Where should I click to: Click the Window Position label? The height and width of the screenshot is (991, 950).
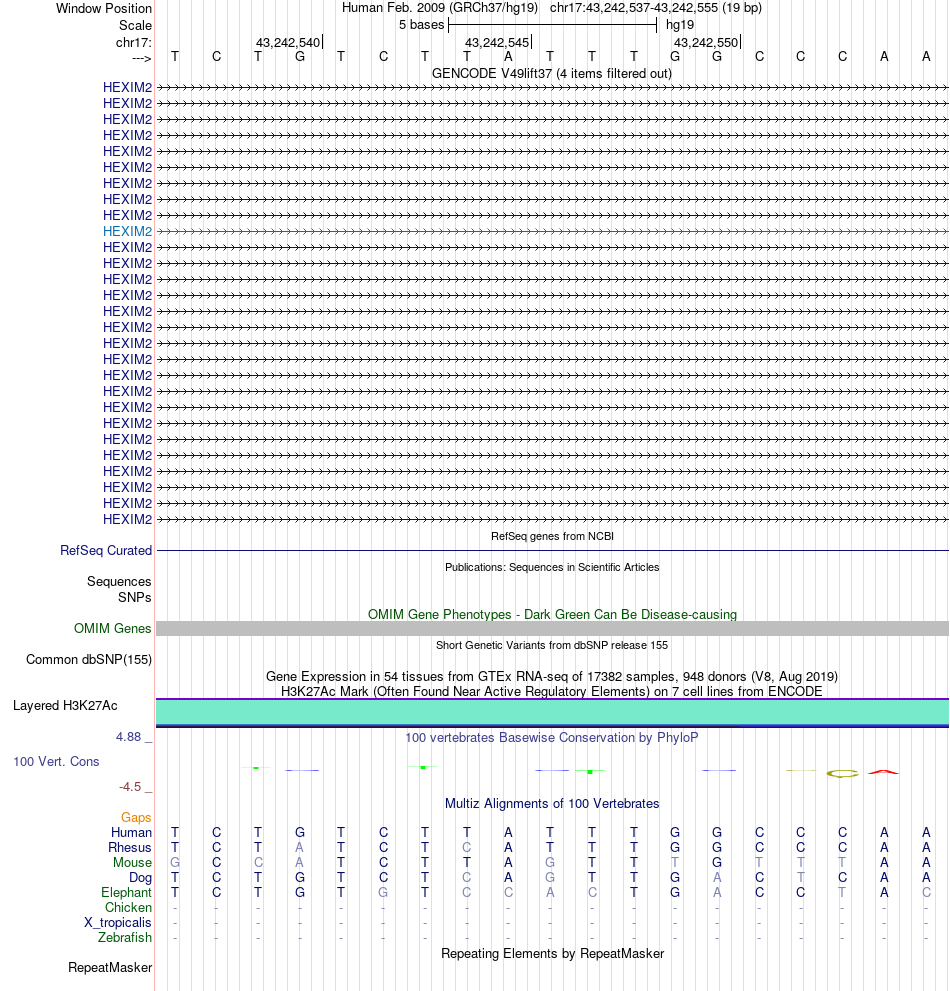(x=104, y=8)
